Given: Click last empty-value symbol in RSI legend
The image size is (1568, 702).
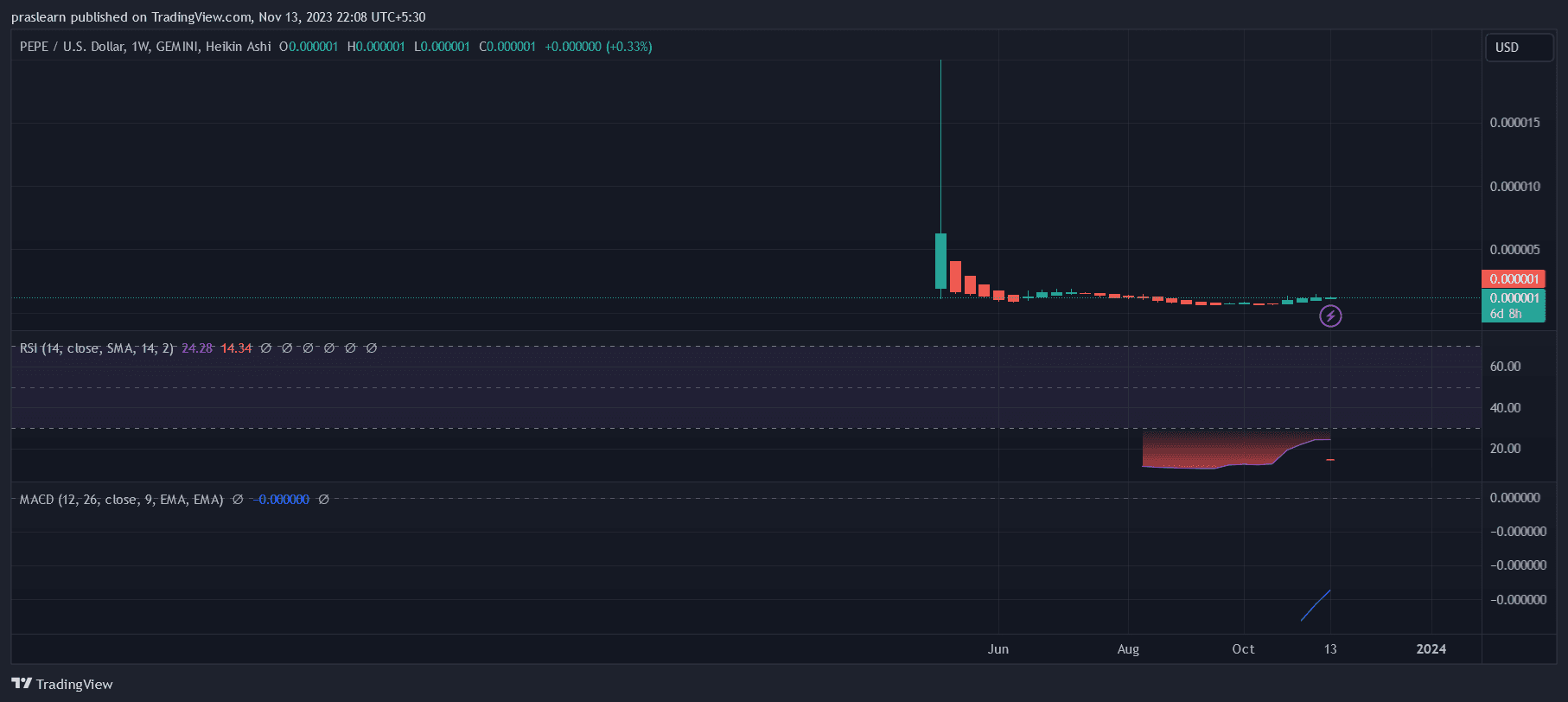Looking at the screenshot, I should pos(371,348).
